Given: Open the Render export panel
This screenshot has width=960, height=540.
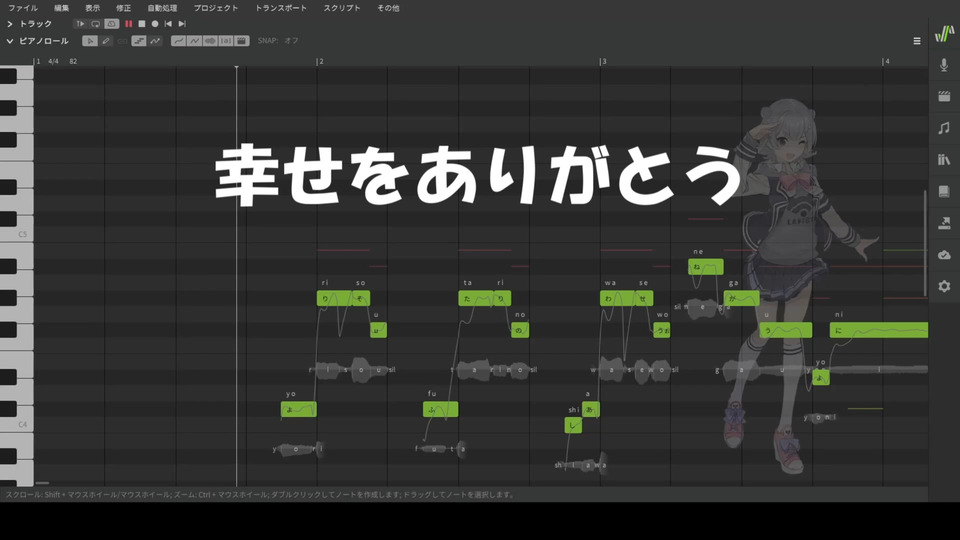Looking at the screenshot, I should point(943,223).
